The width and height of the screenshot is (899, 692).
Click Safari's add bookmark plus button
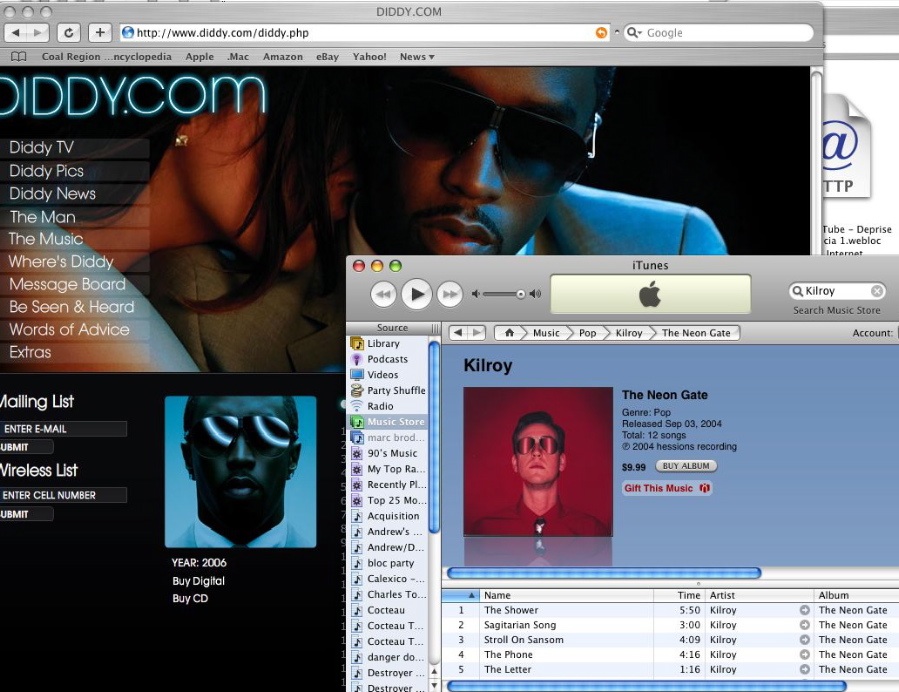click(100, 33)
